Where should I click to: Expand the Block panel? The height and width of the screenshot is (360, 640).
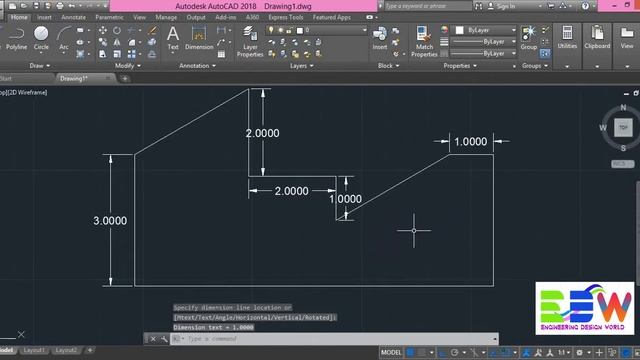click(388, 66)
